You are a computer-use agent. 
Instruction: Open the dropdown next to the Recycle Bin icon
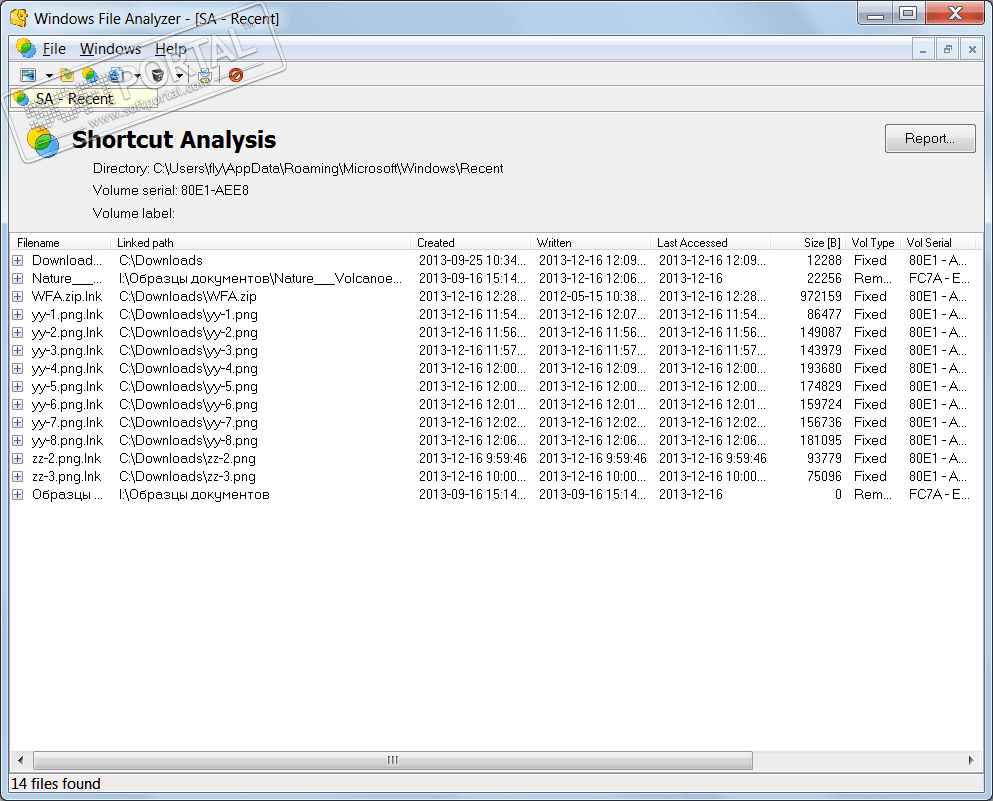(x=179, y=76)
